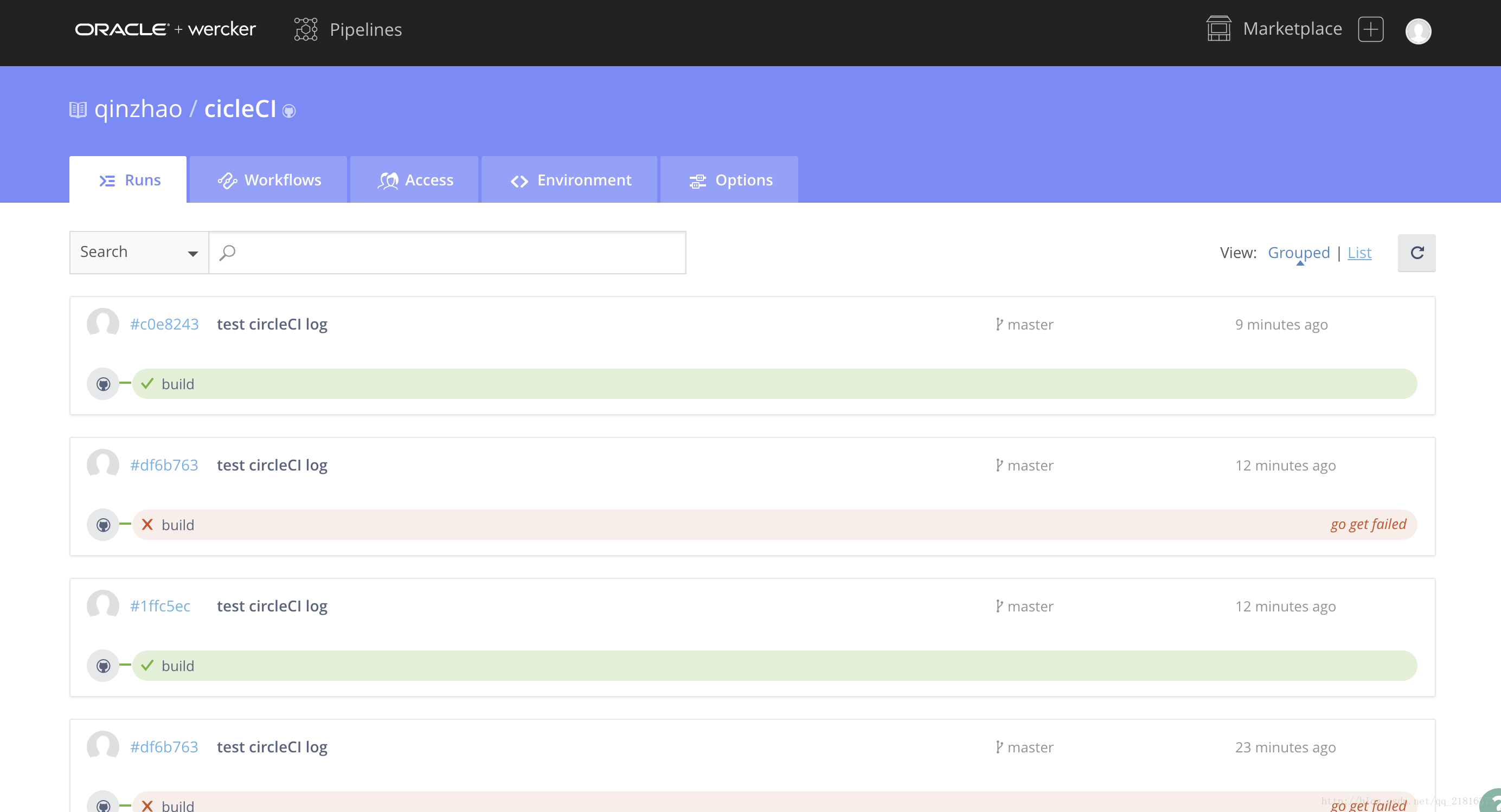Click the 'test circleCI log' title of #c0e8243
Image resolution: width=1501 pixels, height=812 pixels.
272,324
